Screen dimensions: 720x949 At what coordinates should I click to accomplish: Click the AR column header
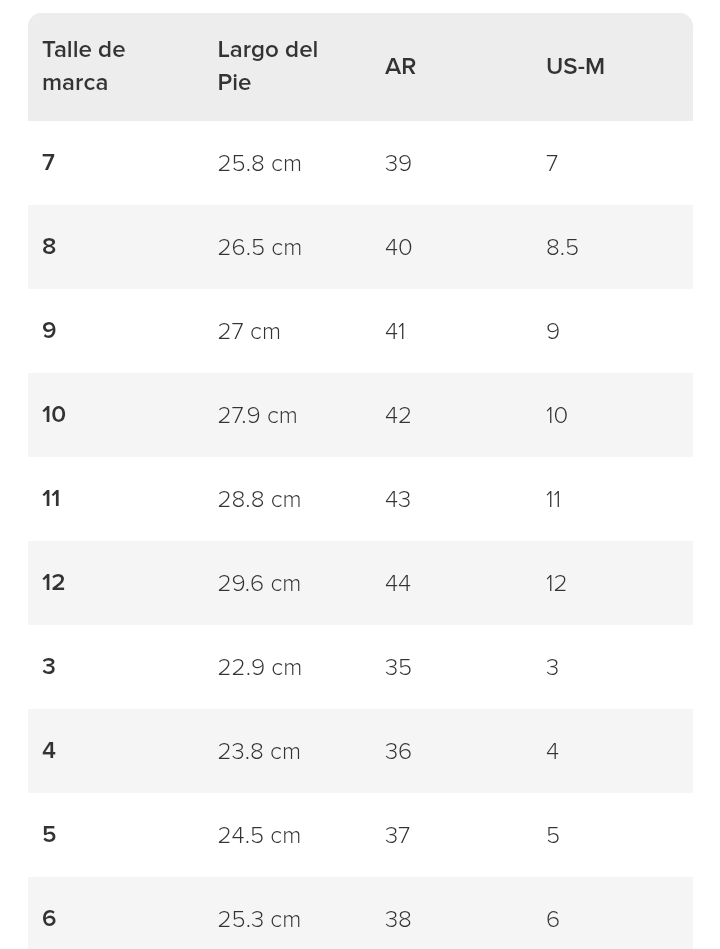pos(400,66)
